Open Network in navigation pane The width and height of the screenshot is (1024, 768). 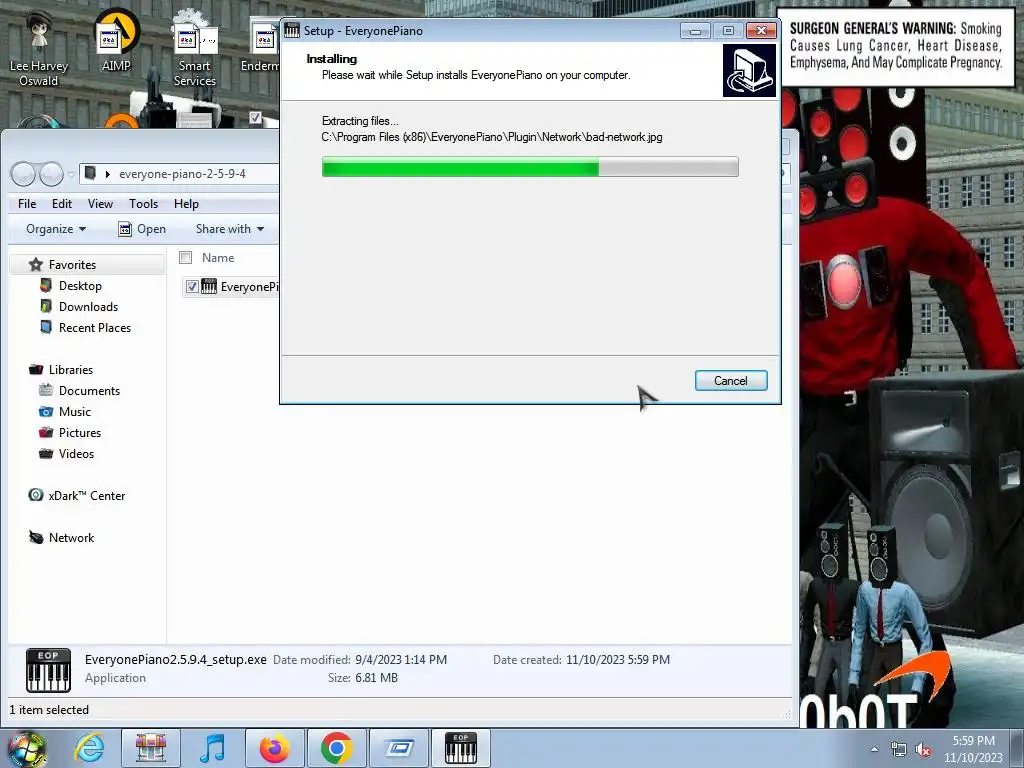click(72, 537)
